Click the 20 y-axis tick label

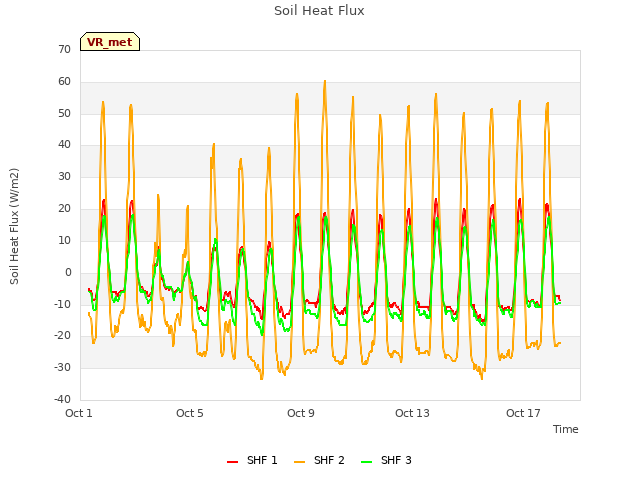point(64,208)
